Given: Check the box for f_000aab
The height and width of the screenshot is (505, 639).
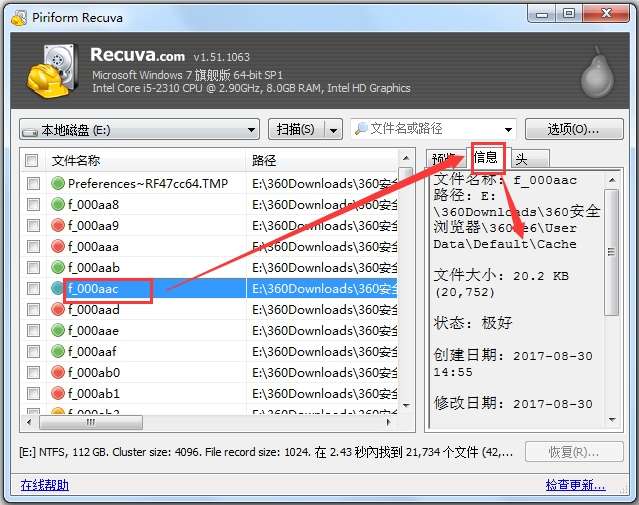Looking at the screenshot, I should (33, 267).
